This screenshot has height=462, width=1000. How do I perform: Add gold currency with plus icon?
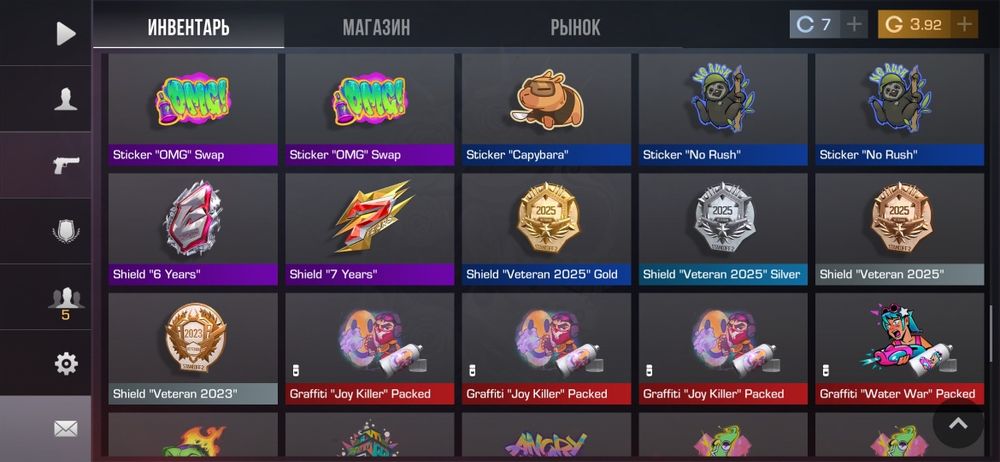coord(964,25)
